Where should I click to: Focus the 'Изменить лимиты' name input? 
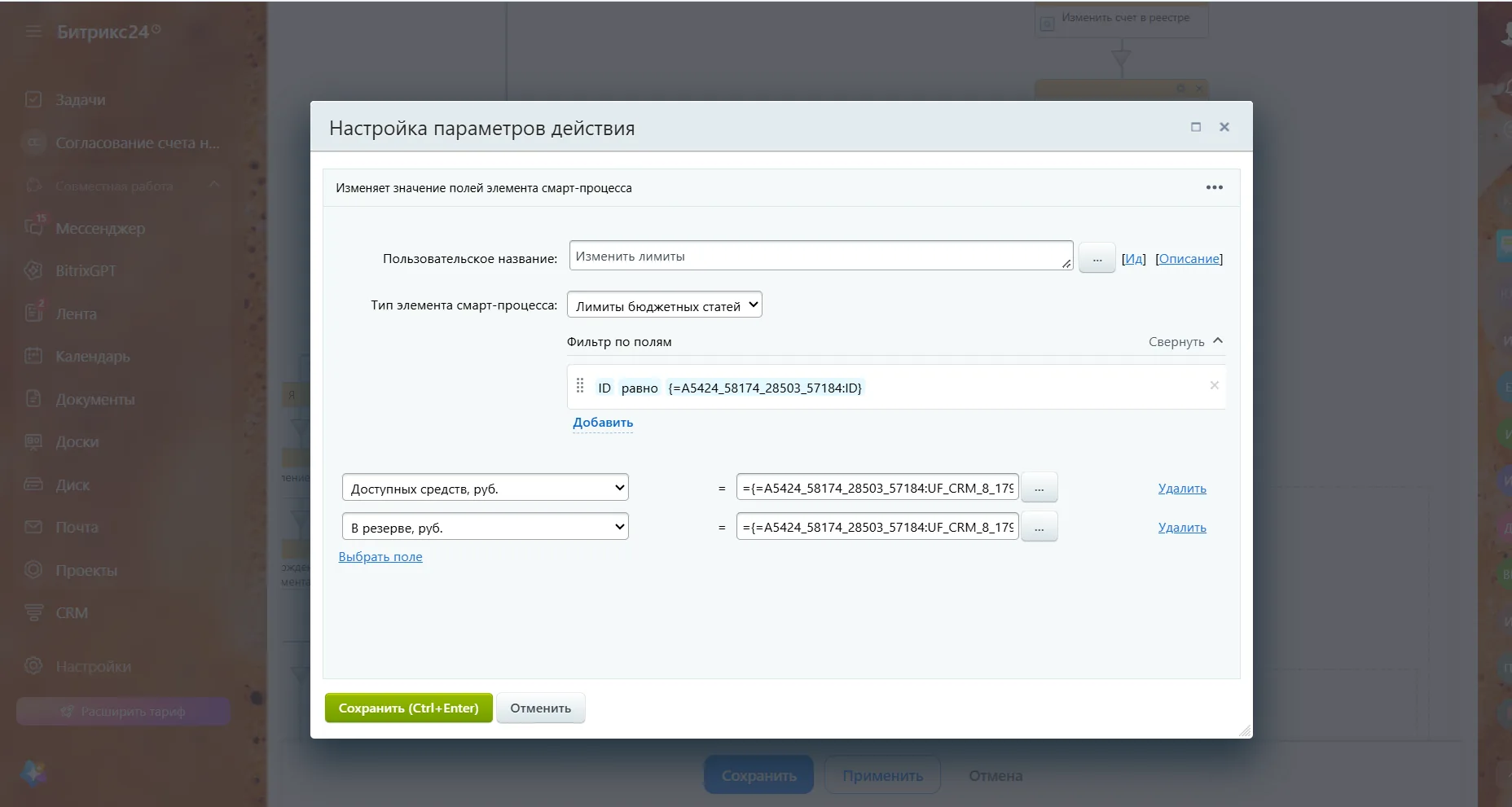821,256
